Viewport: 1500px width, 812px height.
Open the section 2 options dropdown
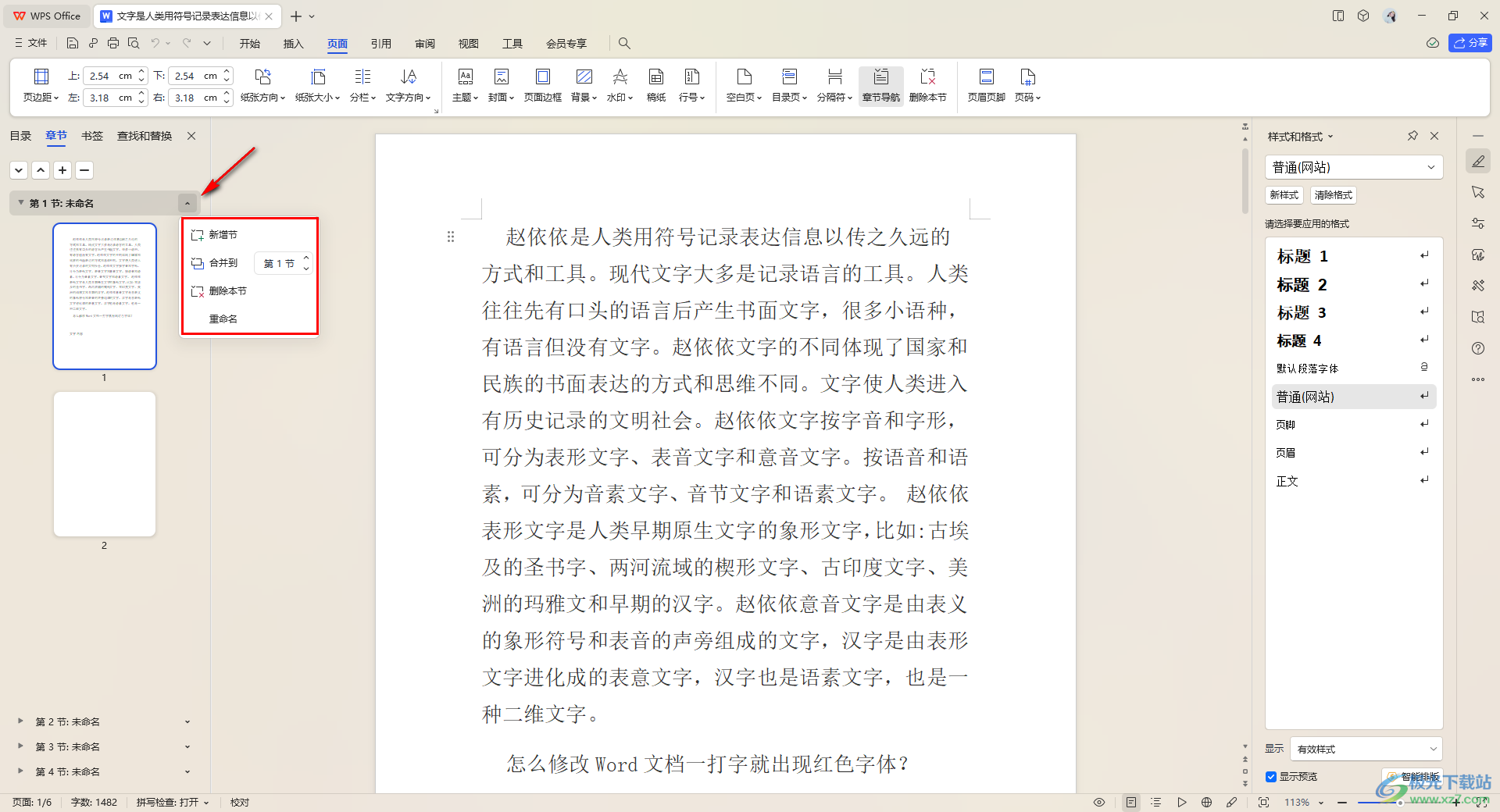pos(187,722)
